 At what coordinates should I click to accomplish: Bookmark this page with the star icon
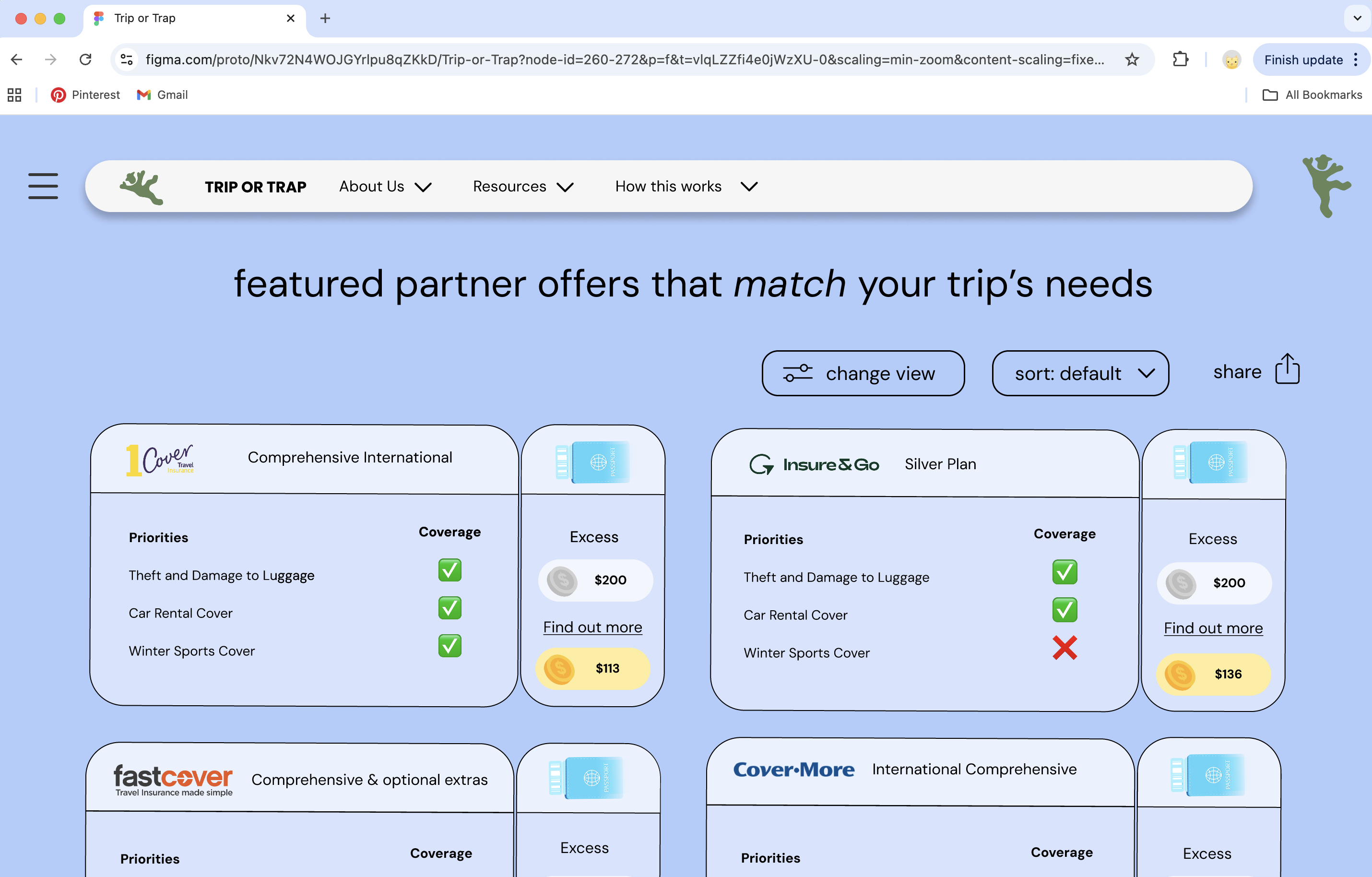point(1132,59)
